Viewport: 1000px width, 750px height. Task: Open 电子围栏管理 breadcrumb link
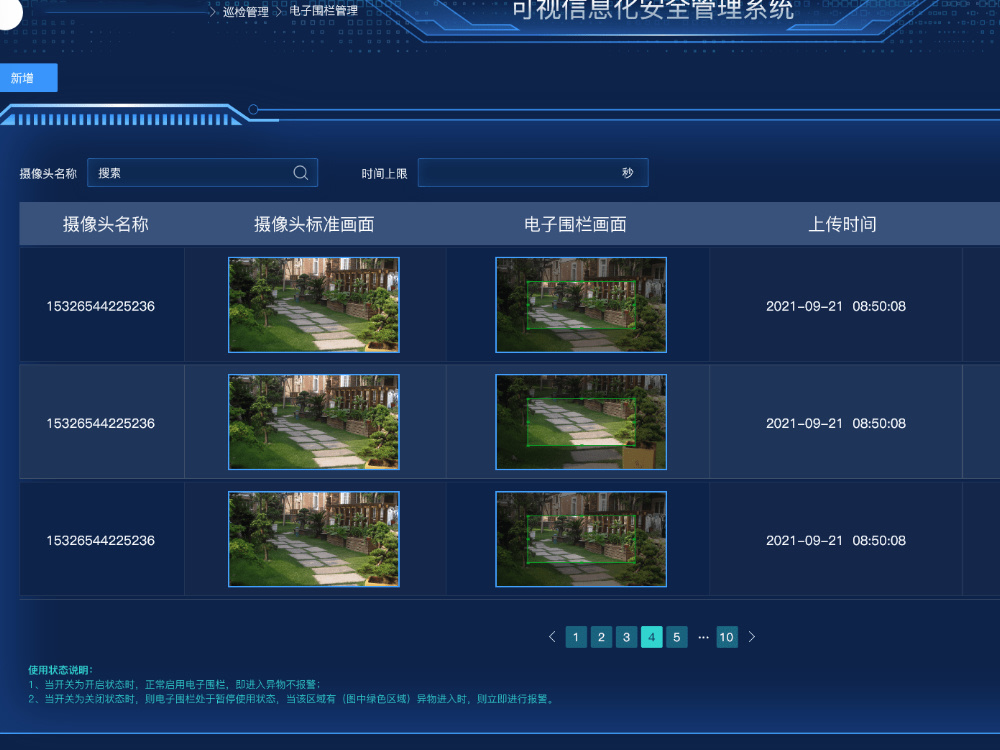(x=323, y=11)
